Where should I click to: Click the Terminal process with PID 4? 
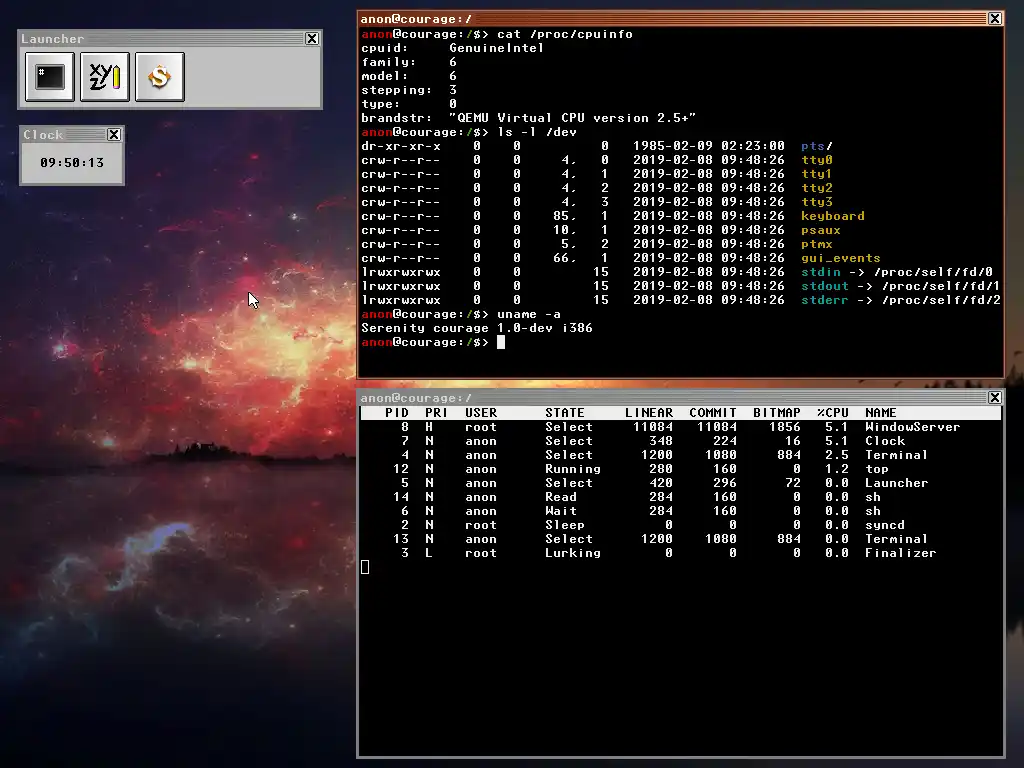(x=680, y=455)
